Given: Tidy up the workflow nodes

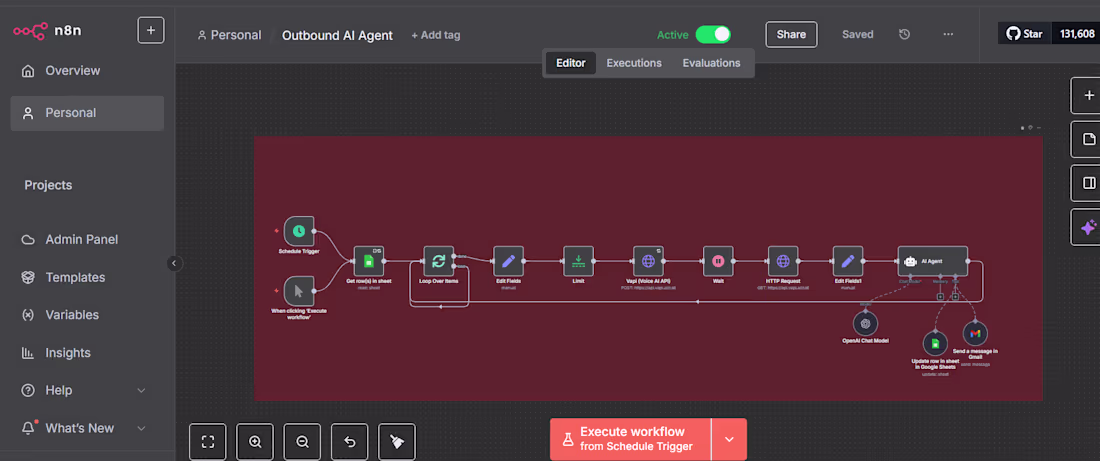Looking at the screenshot, I should [397, 441].
